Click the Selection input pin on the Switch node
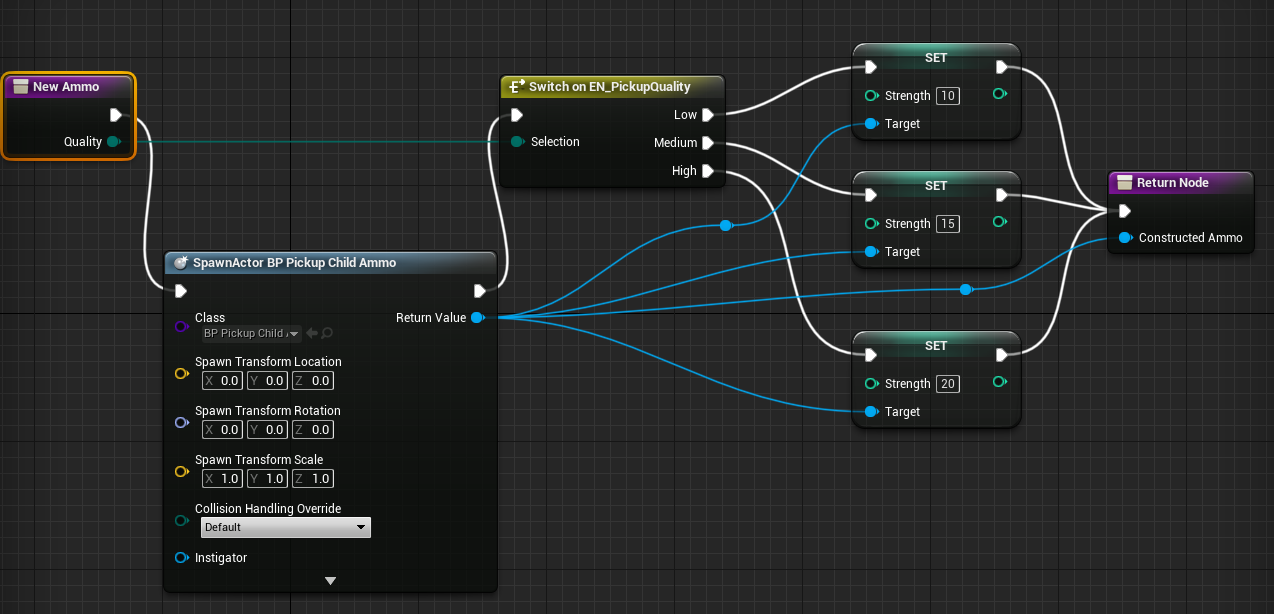 pos(516,142)
